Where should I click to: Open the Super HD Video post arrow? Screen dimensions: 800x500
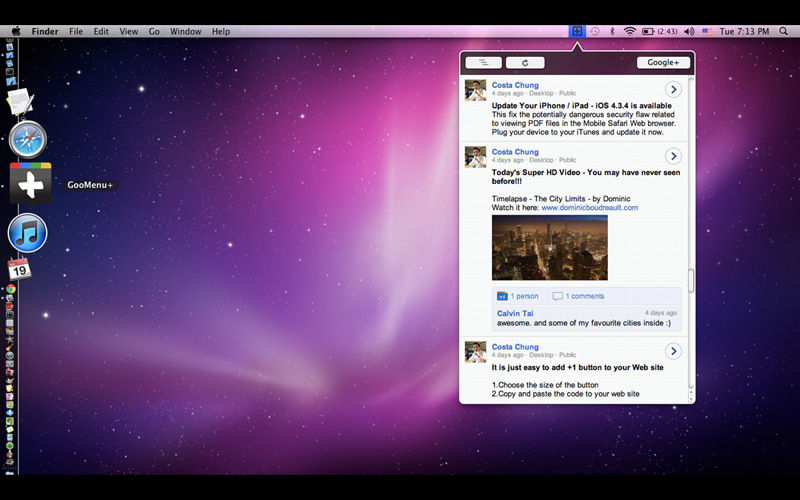673,156
